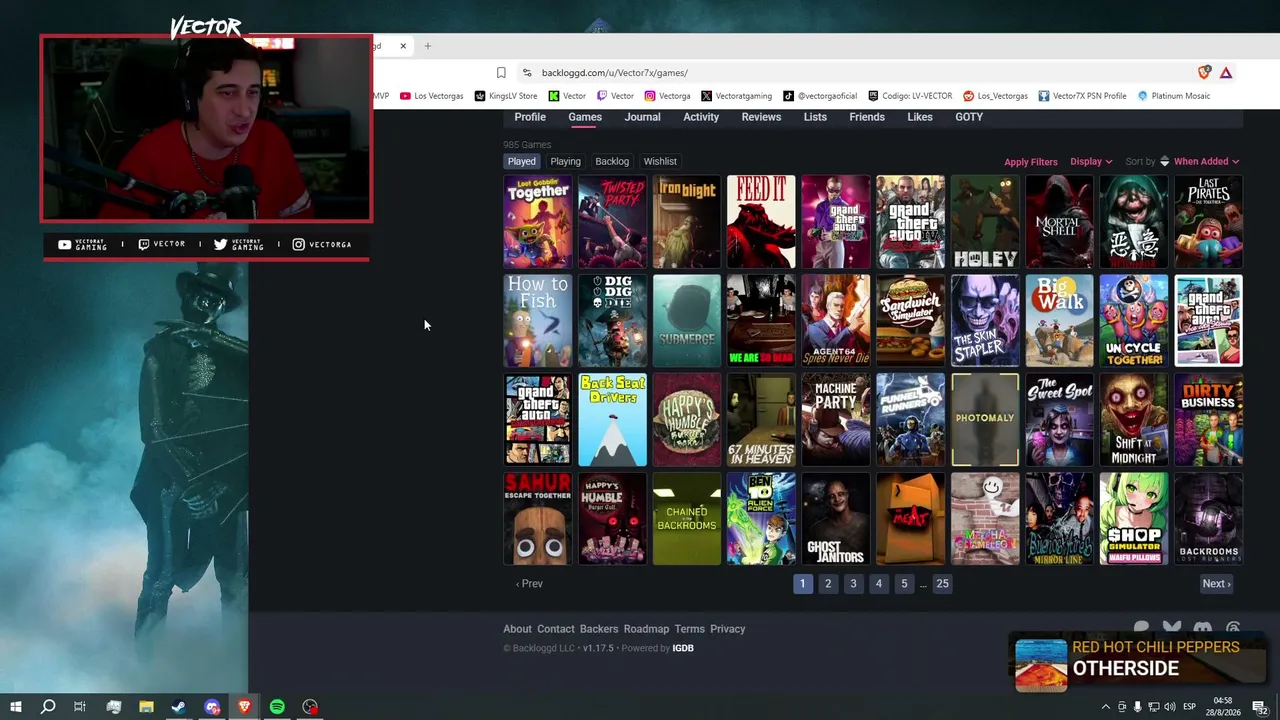The width and height of the screenshot is (1280, 720).
Task: Go to page 2 of games
Action: [x=828, y=584]
